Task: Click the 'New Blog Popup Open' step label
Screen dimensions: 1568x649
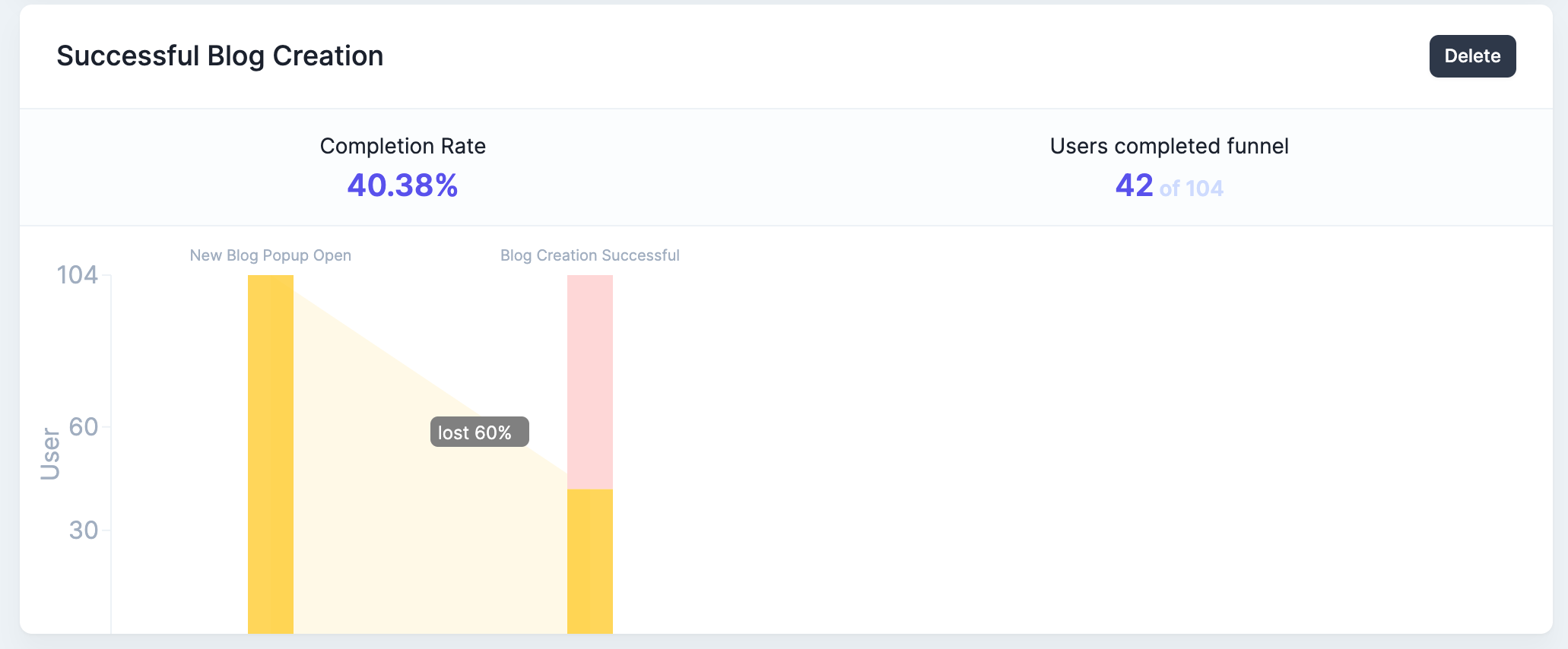Action: [271, 255]
